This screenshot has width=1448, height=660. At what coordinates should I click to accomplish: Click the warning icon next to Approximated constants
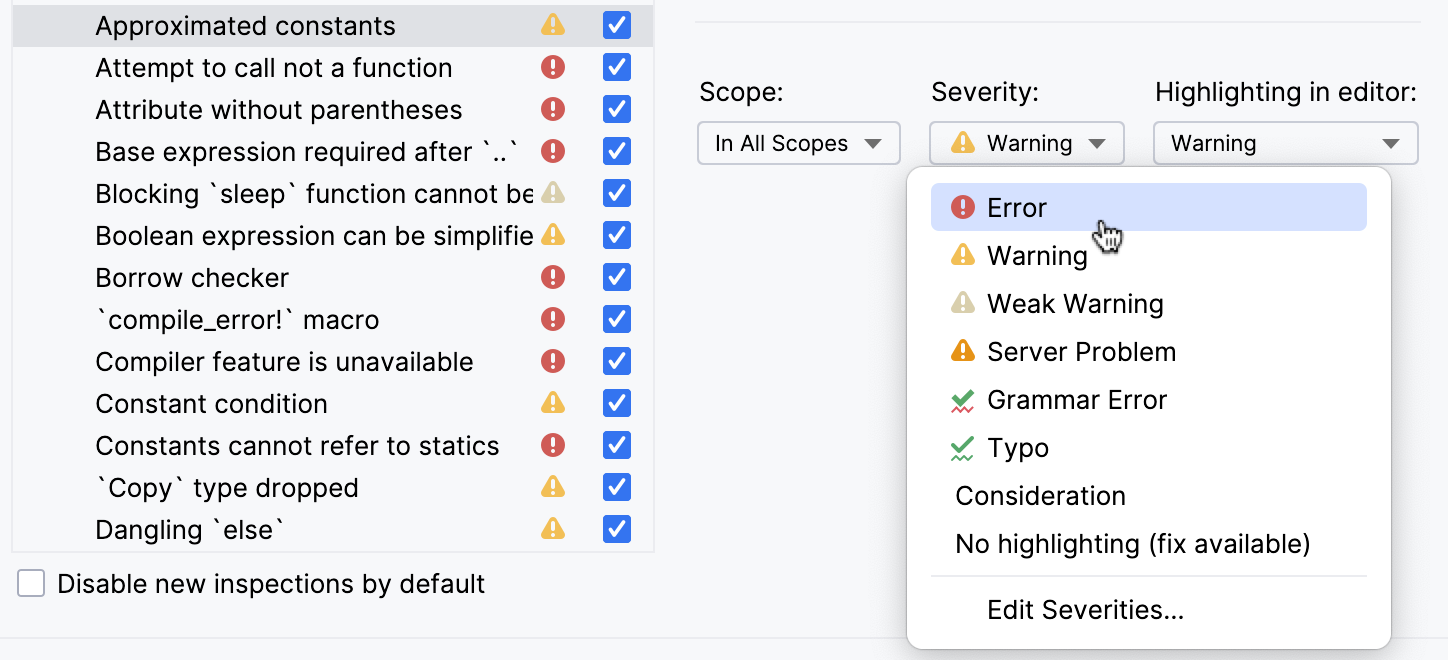click(x=552, y=25)
